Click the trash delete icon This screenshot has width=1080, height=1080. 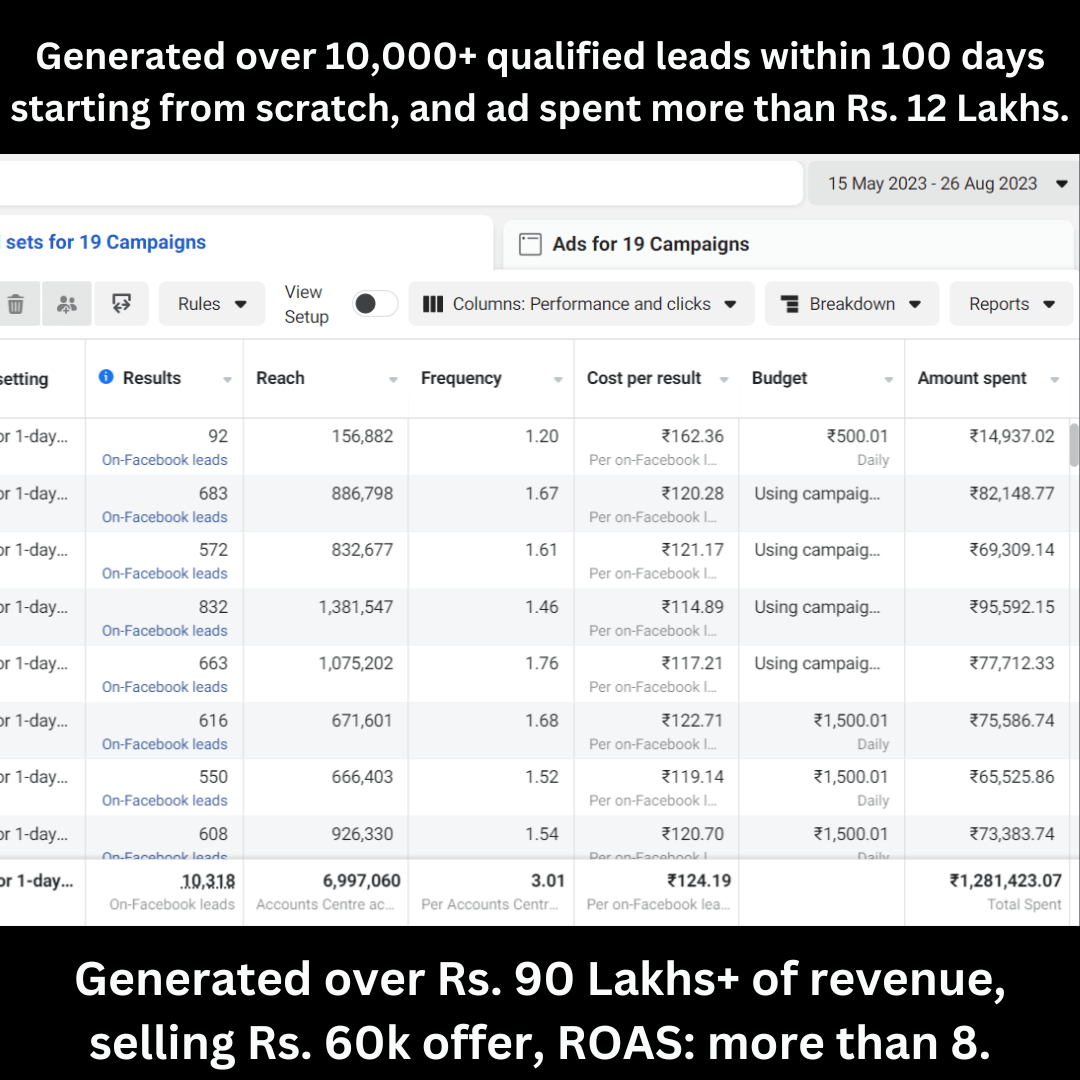click(x=15, y=304)
